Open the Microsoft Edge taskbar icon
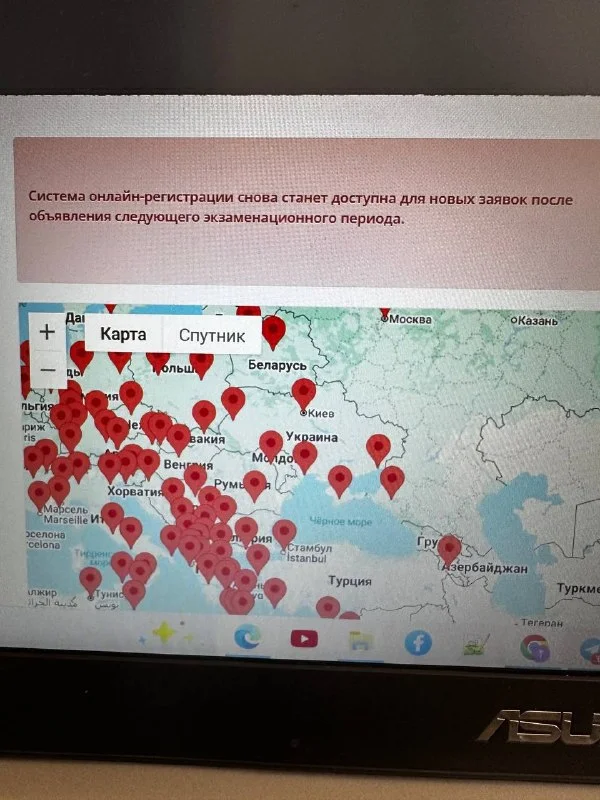This screenshot has width=600, height=800. (247, 636)
